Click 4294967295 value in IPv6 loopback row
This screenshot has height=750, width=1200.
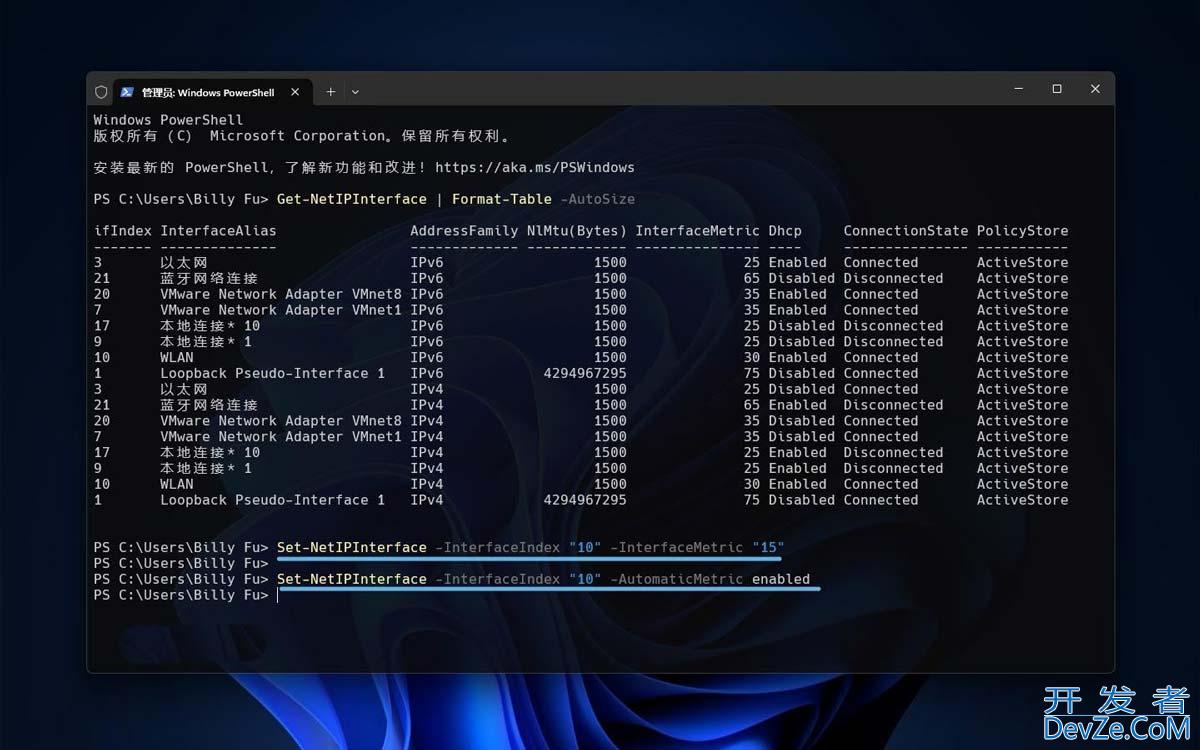(x=585, y=373)
